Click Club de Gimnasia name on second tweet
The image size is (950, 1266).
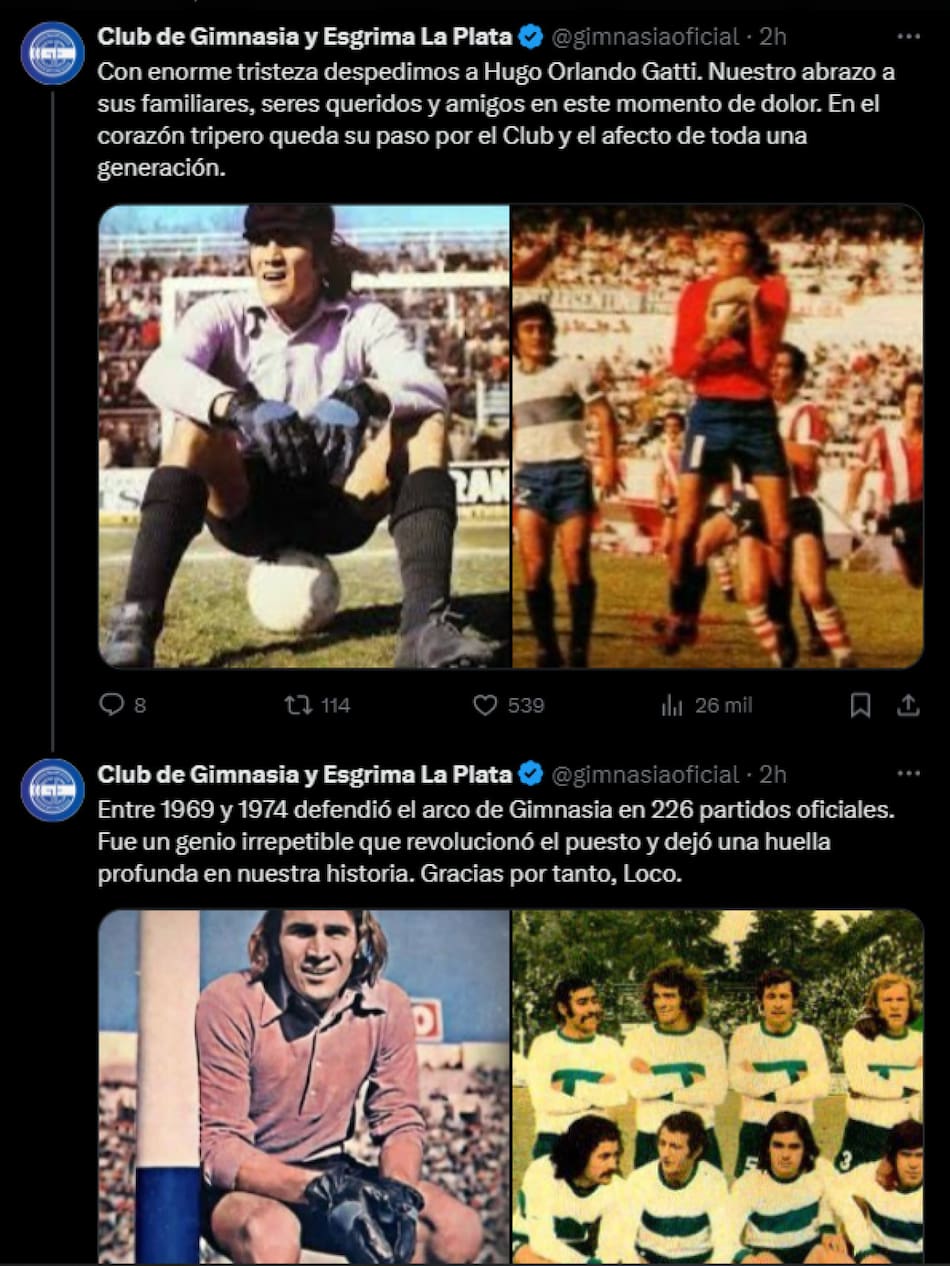305,774
